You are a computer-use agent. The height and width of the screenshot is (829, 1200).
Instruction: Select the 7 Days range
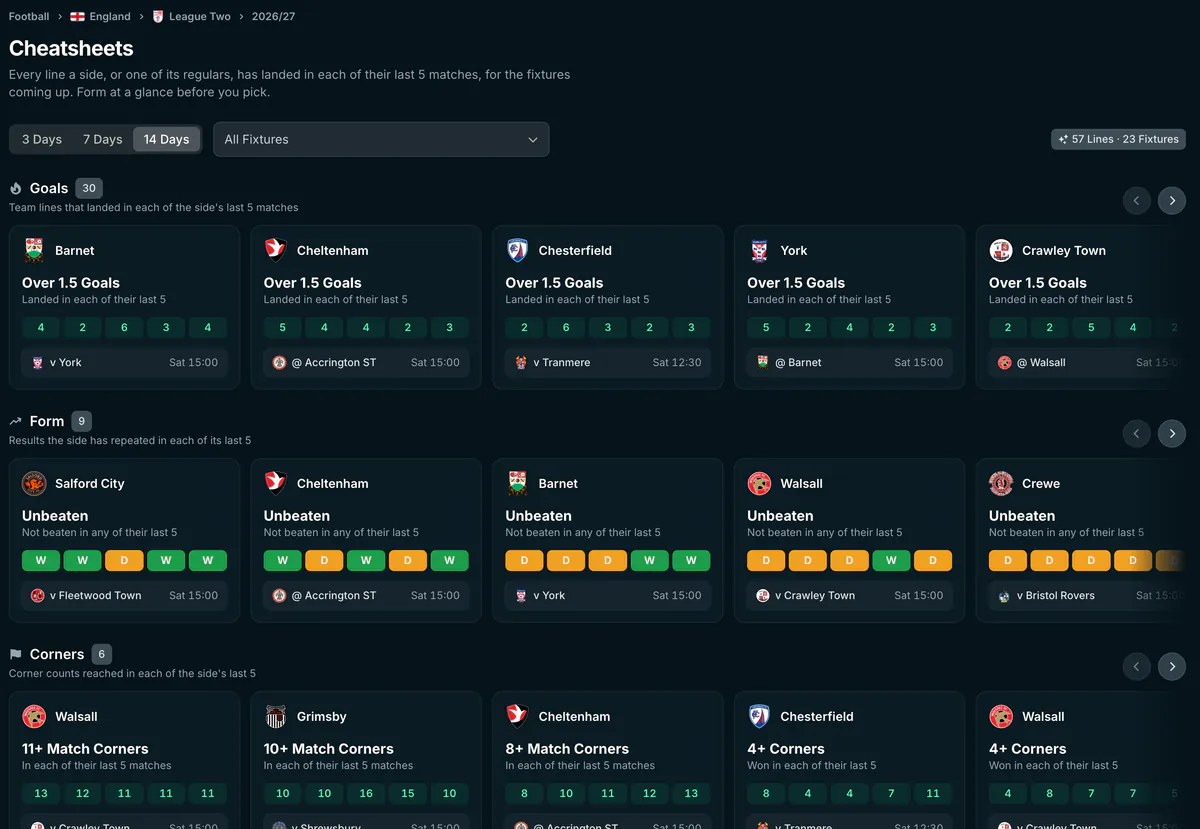coord(103,139)
